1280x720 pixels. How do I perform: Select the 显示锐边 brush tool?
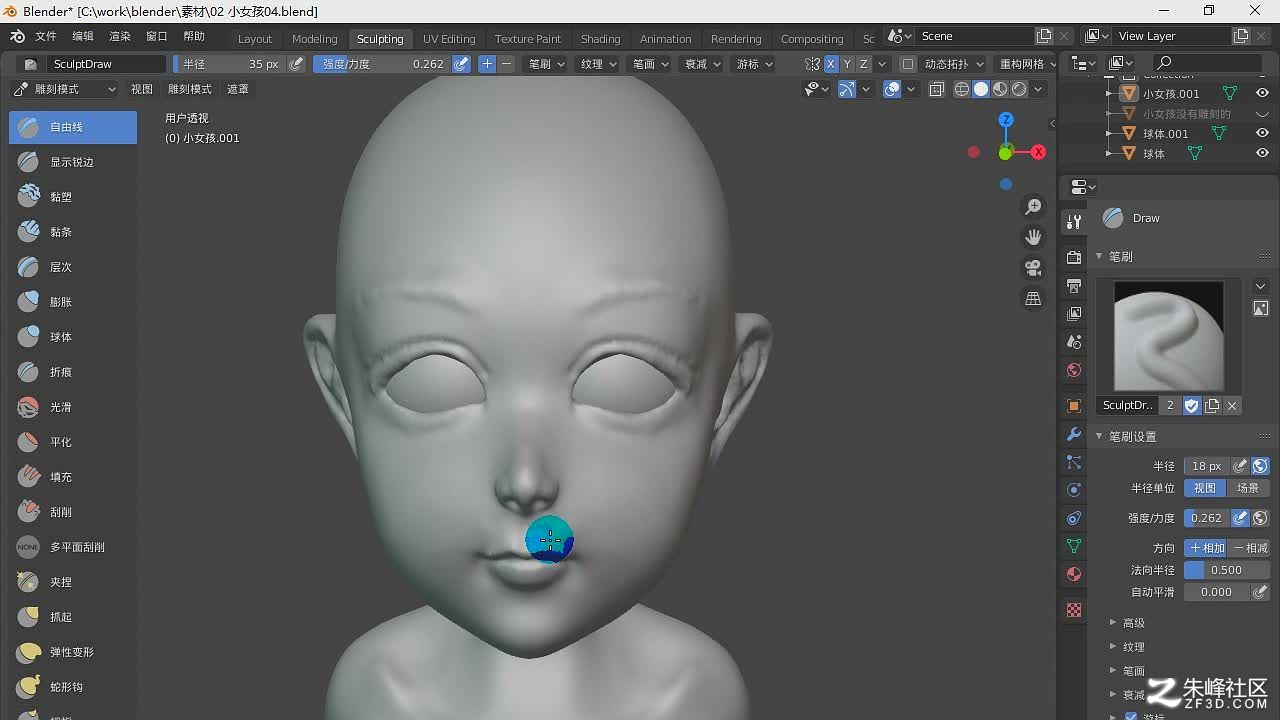pos(73,162)
